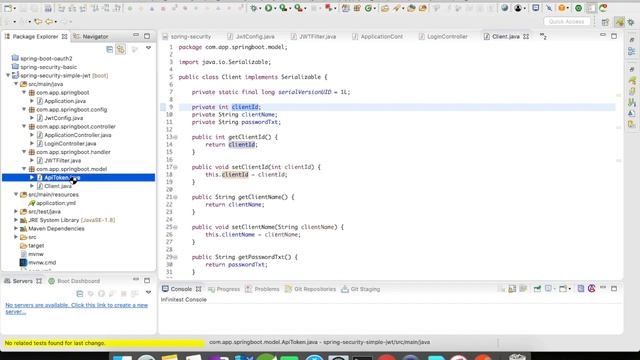Expand the Maven Dependencies node
Screen dimensions: 640x360
(16, 228)
